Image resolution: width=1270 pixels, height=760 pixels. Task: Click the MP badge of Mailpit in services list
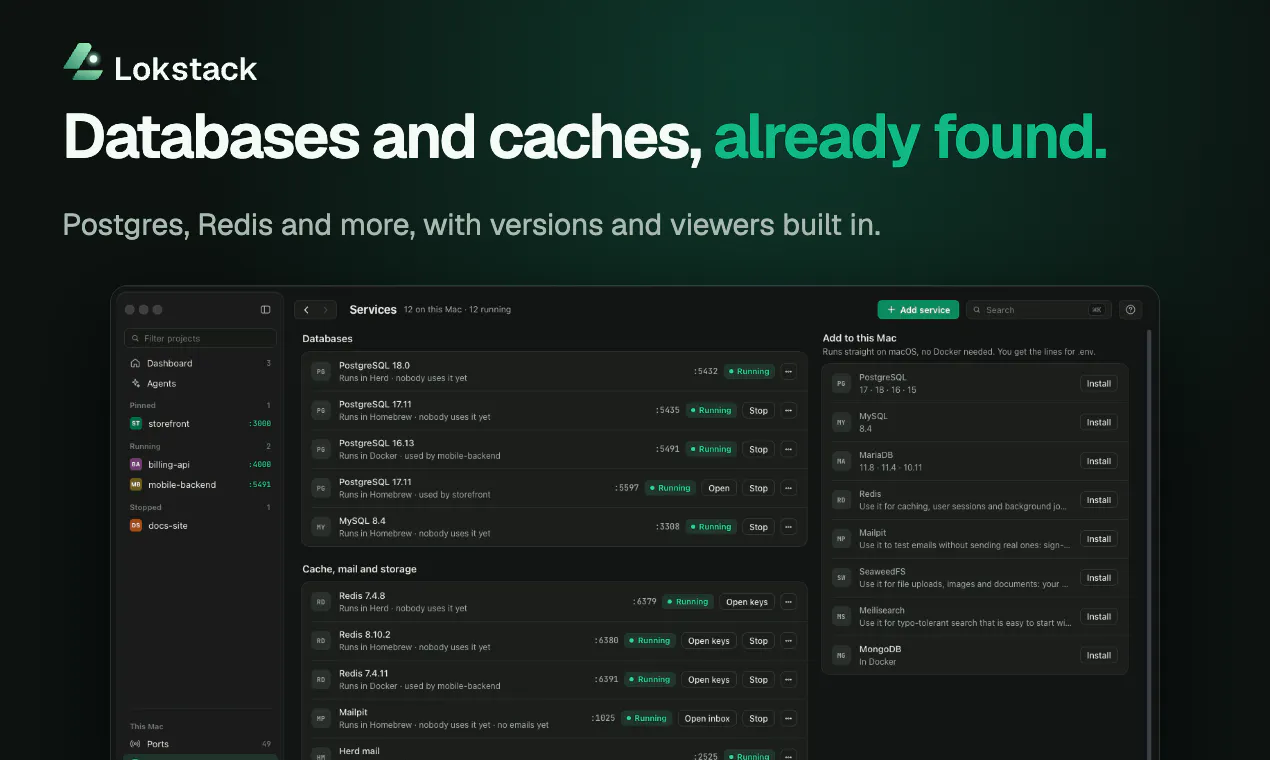pyautogui.click(x=321, y=718)
